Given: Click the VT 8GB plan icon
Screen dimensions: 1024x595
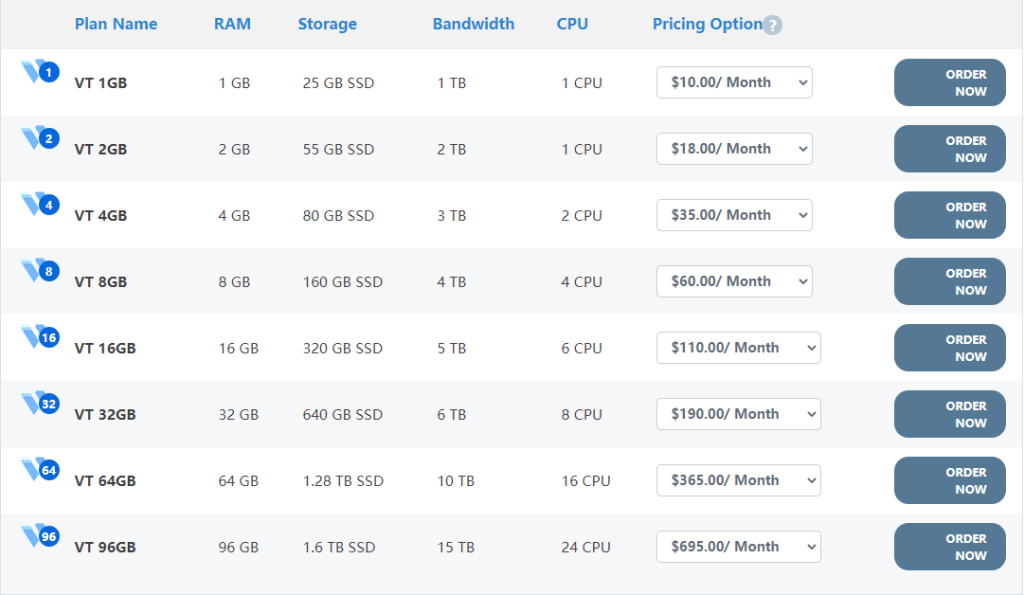Looking at the screenshot, I should coord(40,271).
